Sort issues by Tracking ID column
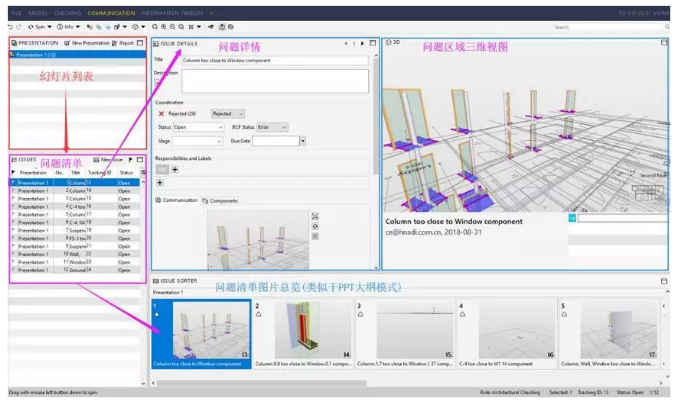The height and width of the screenshot is (409, 675). pyautogui.click(x=99, y=173)
